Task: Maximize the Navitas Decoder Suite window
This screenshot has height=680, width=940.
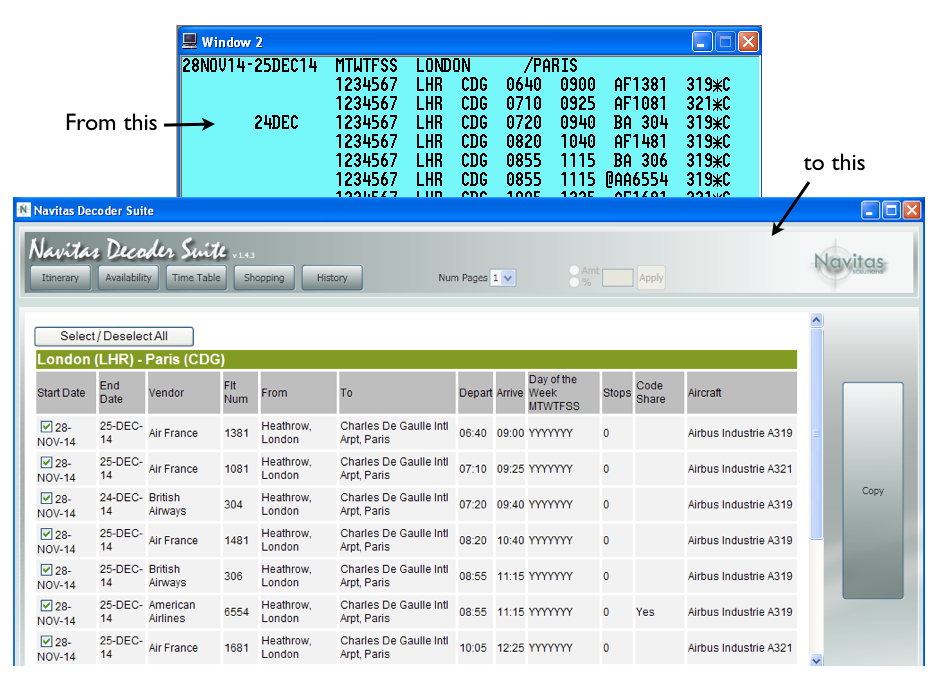Action: tap(891, 210)
